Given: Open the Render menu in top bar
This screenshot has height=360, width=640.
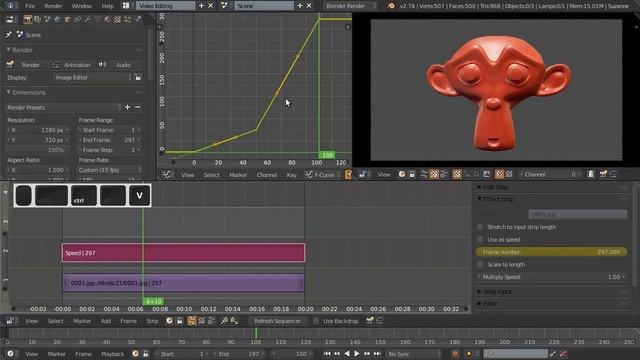Looking at the screenshot, I should [53, 6].
